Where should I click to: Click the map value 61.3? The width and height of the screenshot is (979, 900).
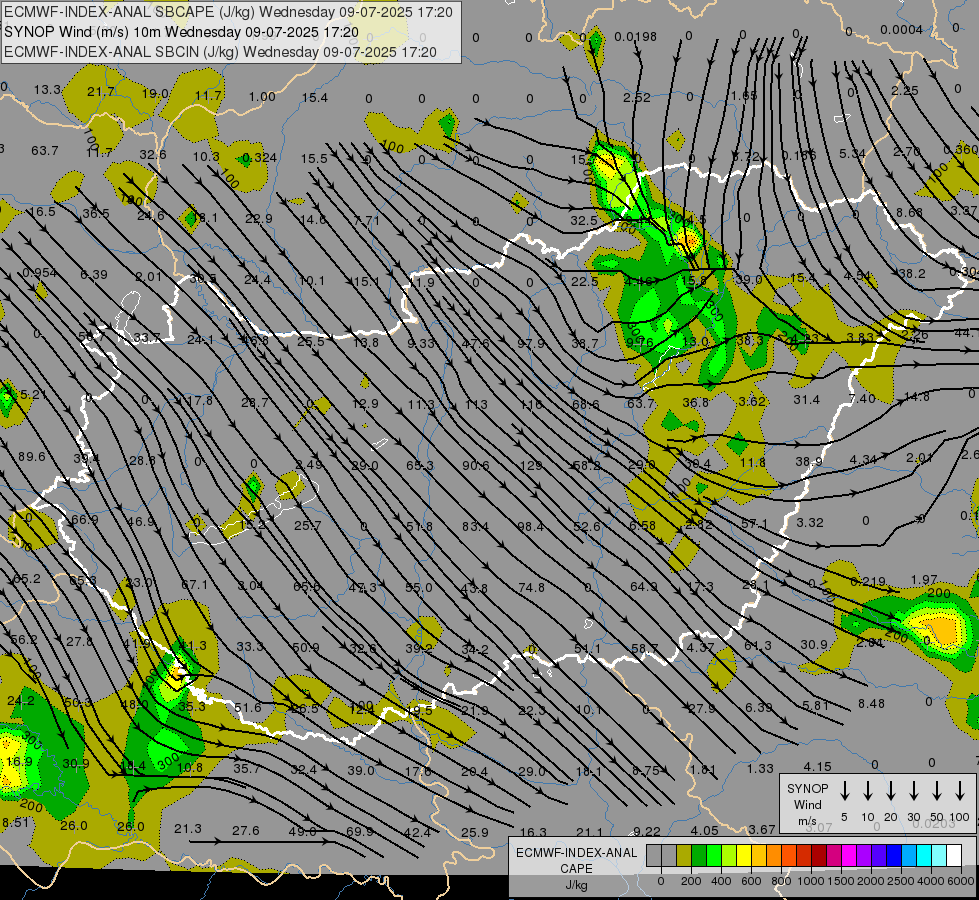click(x=758, y=645)
